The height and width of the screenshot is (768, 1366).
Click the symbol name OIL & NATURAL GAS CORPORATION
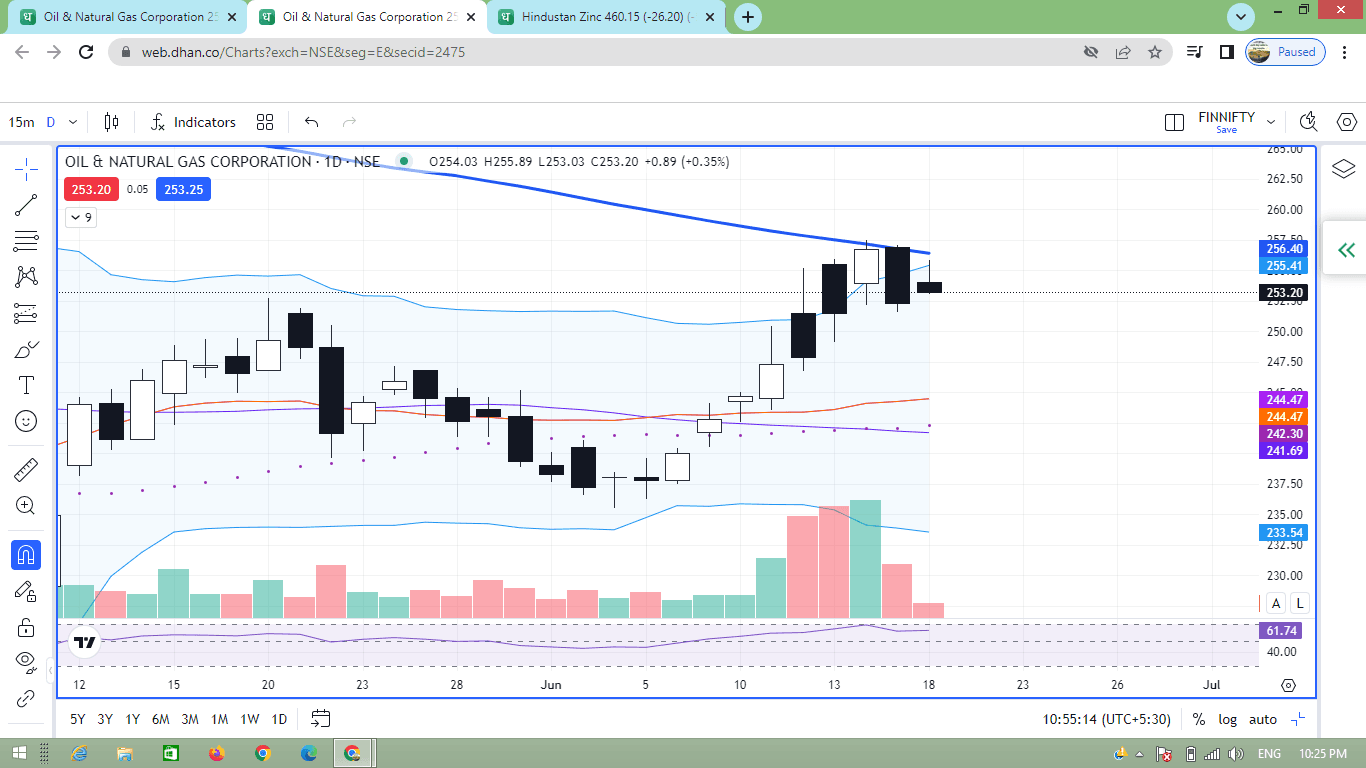click(x=188, y=161)
